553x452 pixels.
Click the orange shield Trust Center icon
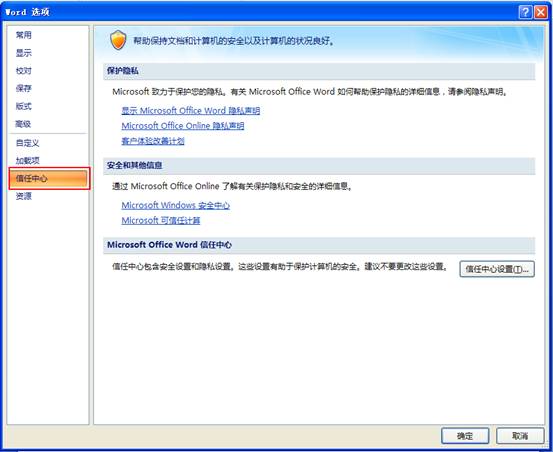(118, 40)
